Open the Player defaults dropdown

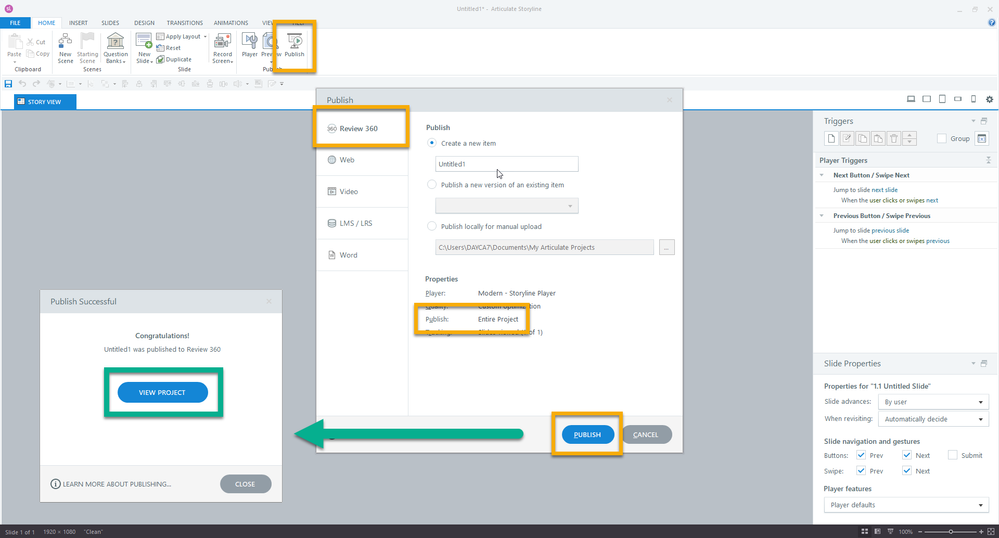tap(905, 505)
